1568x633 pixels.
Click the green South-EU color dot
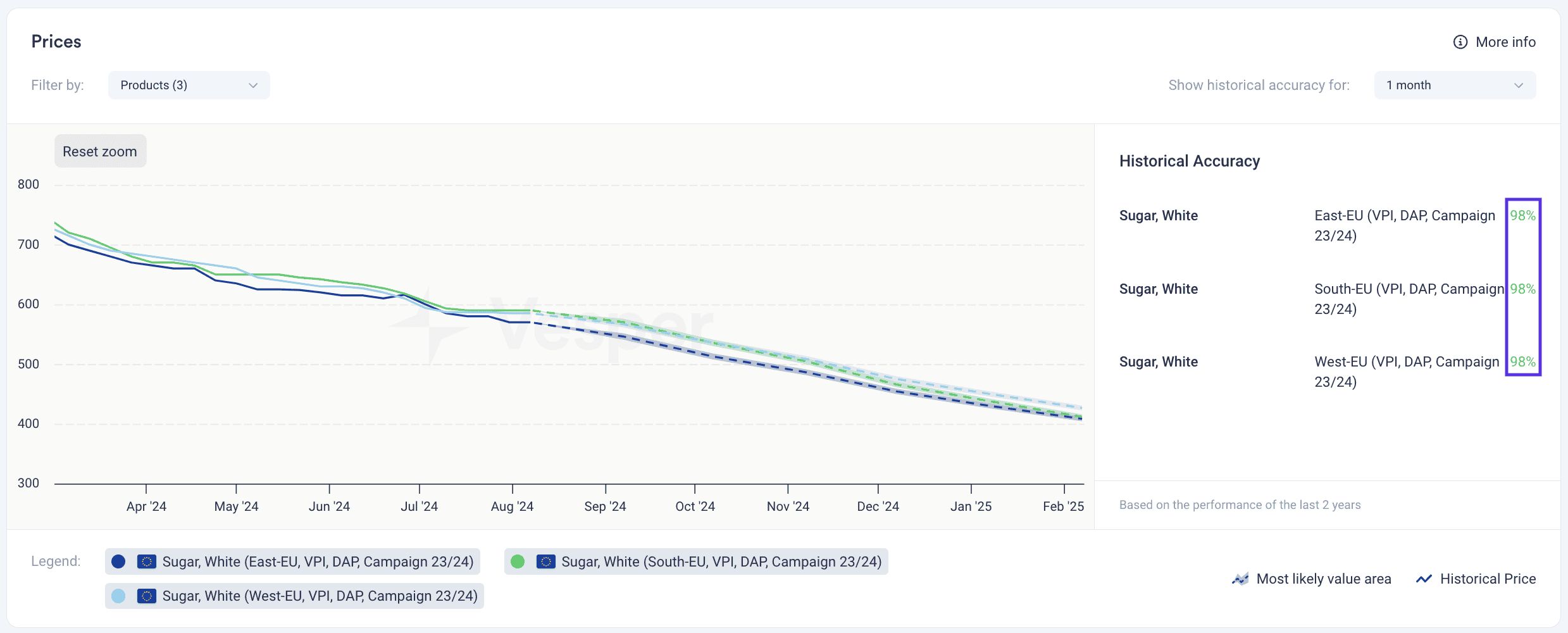click(518, 561)
